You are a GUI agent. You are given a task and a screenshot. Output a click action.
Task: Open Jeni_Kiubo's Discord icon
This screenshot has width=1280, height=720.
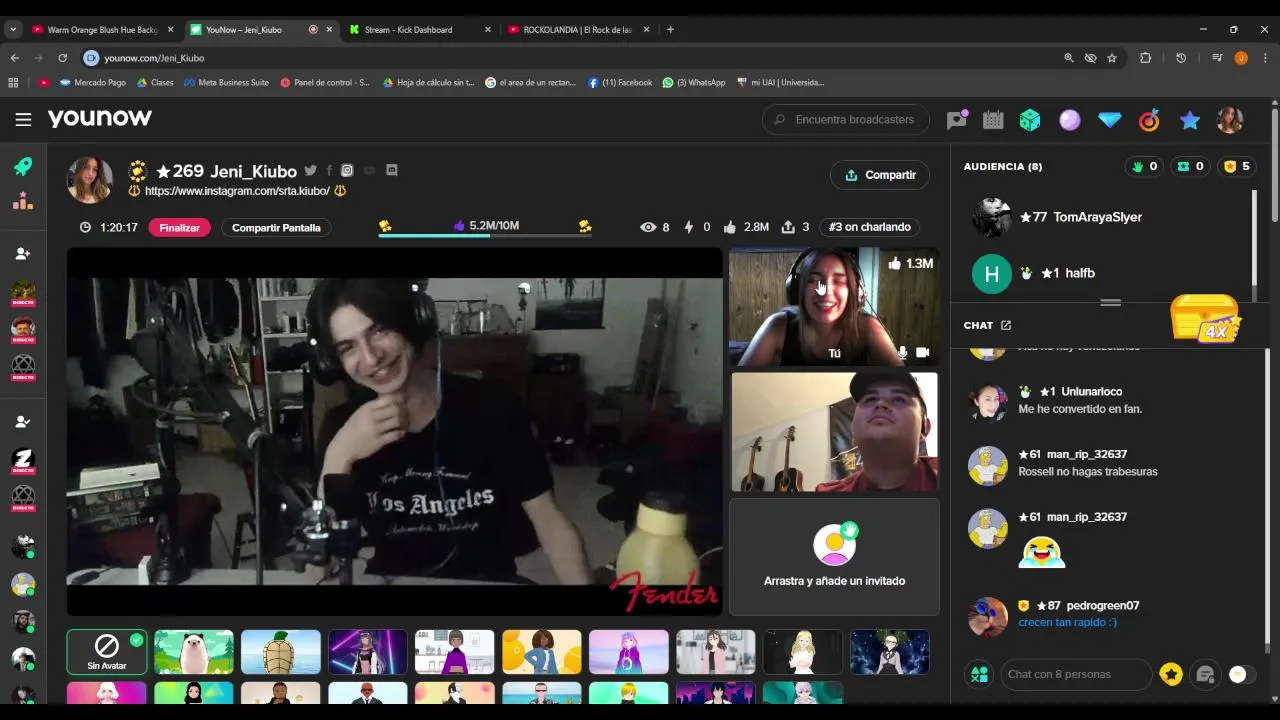(391, 171)
